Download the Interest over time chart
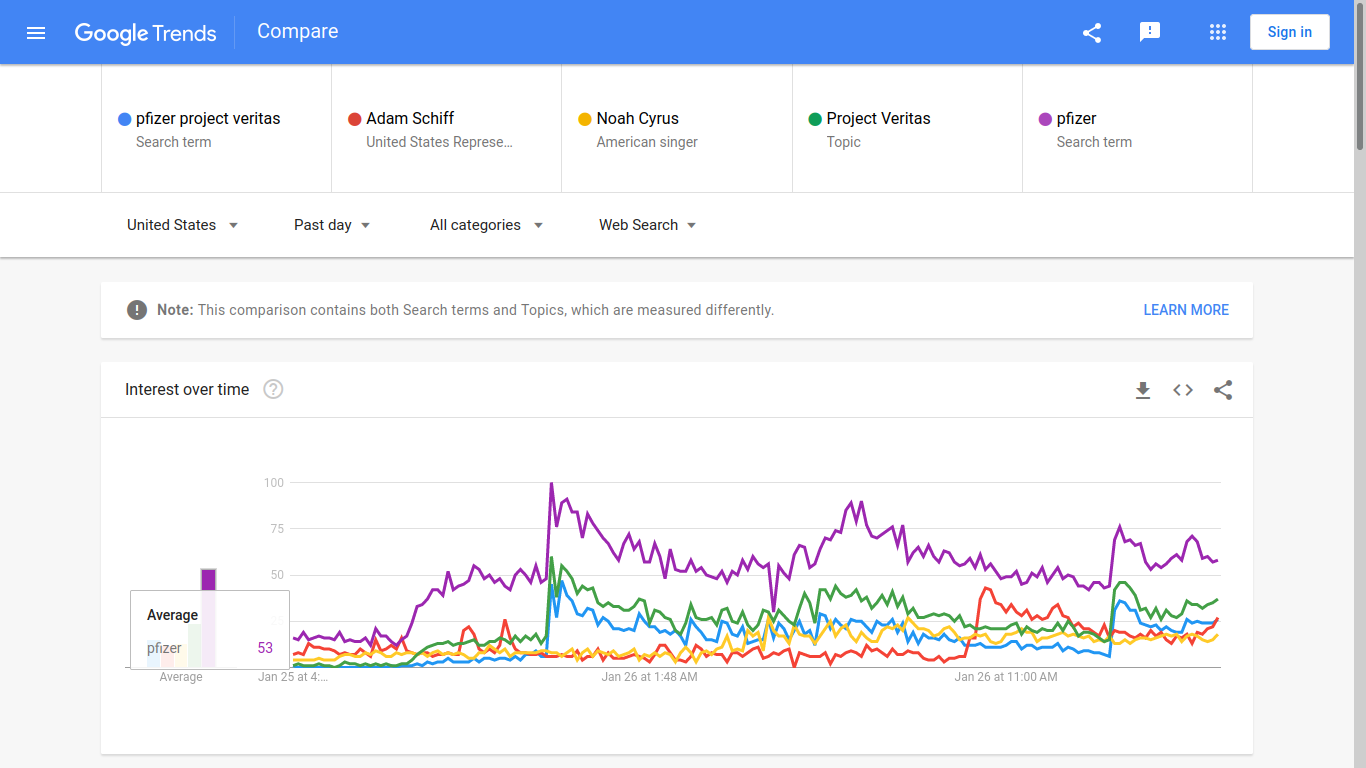The image size is (1366, 768). [x=1143, y=390]
